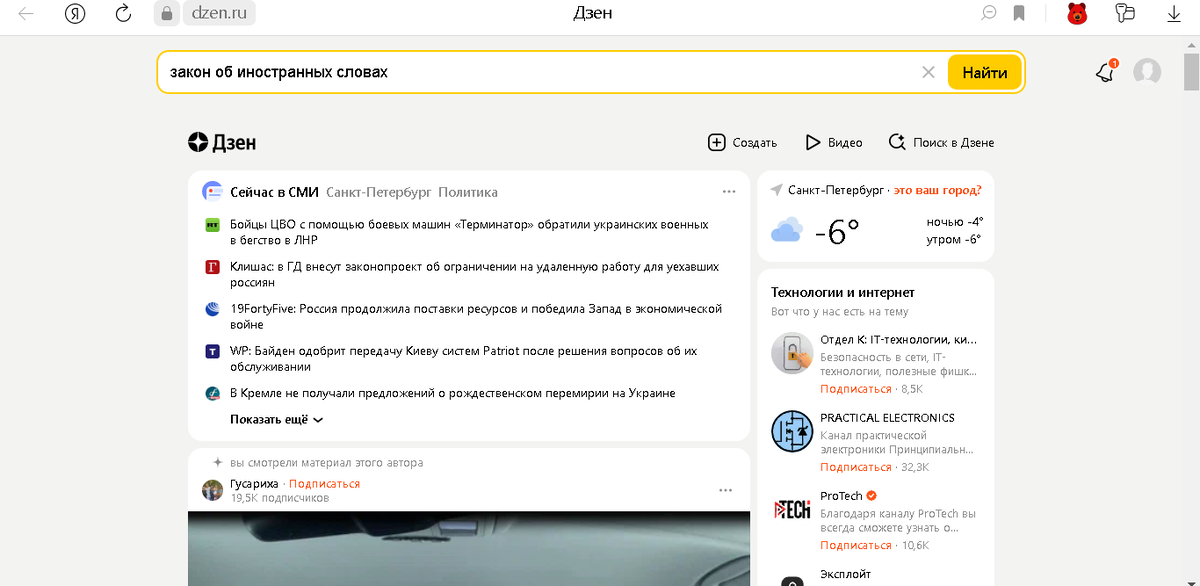The width and height of the screenshot is (1200, 586).
Task: Open Поиск в Дзене
Action: click(x=941, y=142)
